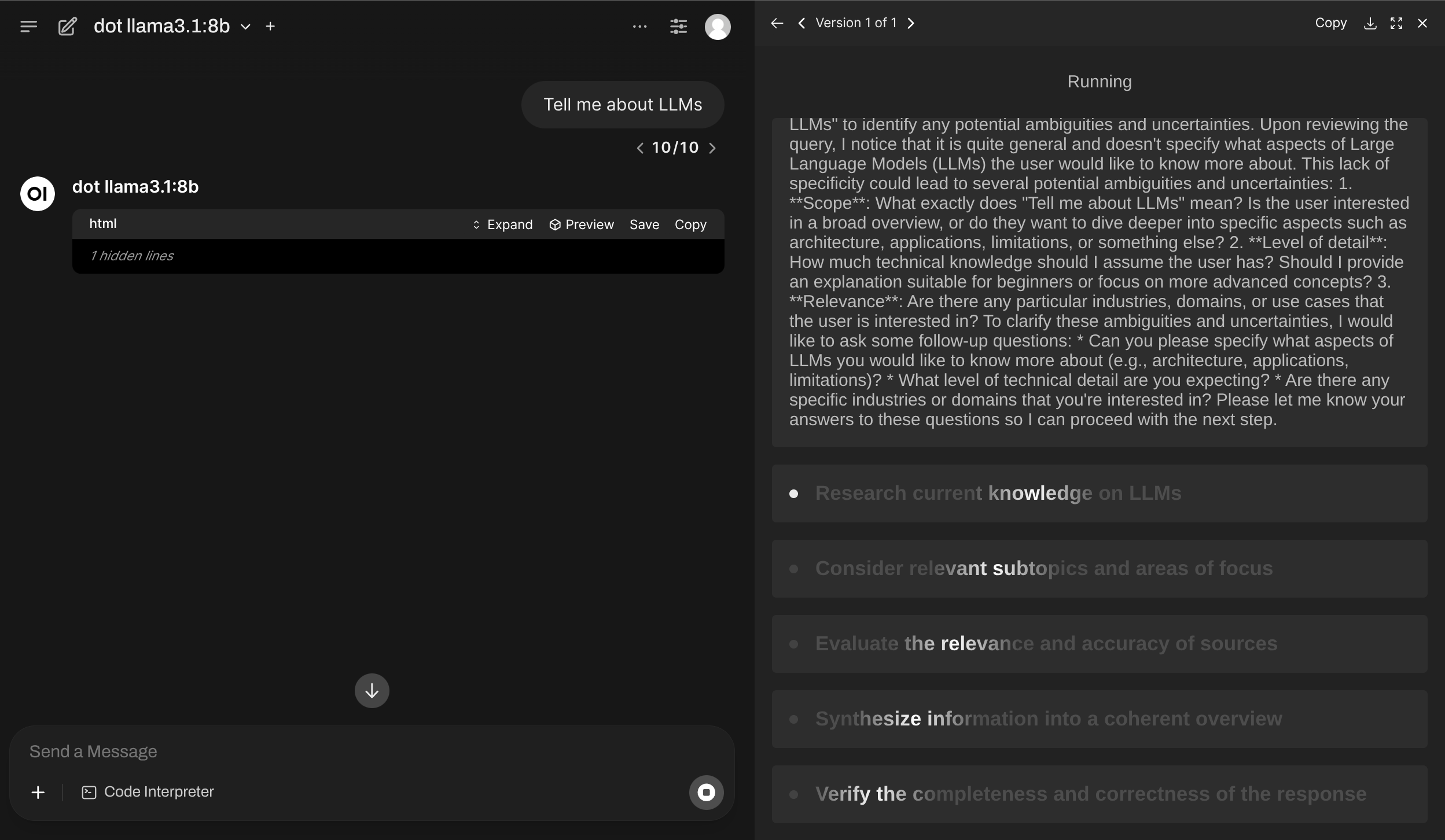Viewport: 1445px width, 840px height.
Task: Expand the collapsed html code block
Action: pos(502,224)
